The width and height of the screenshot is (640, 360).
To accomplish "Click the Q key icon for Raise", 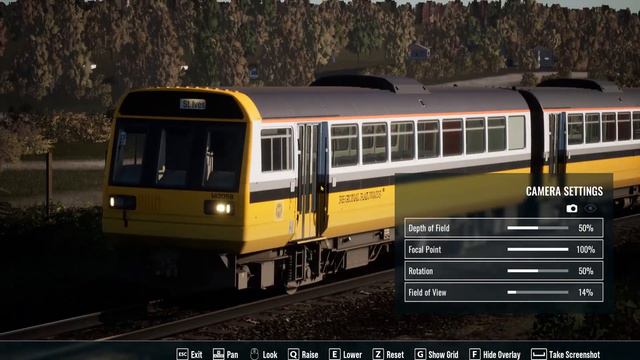I will coord(293,354).
